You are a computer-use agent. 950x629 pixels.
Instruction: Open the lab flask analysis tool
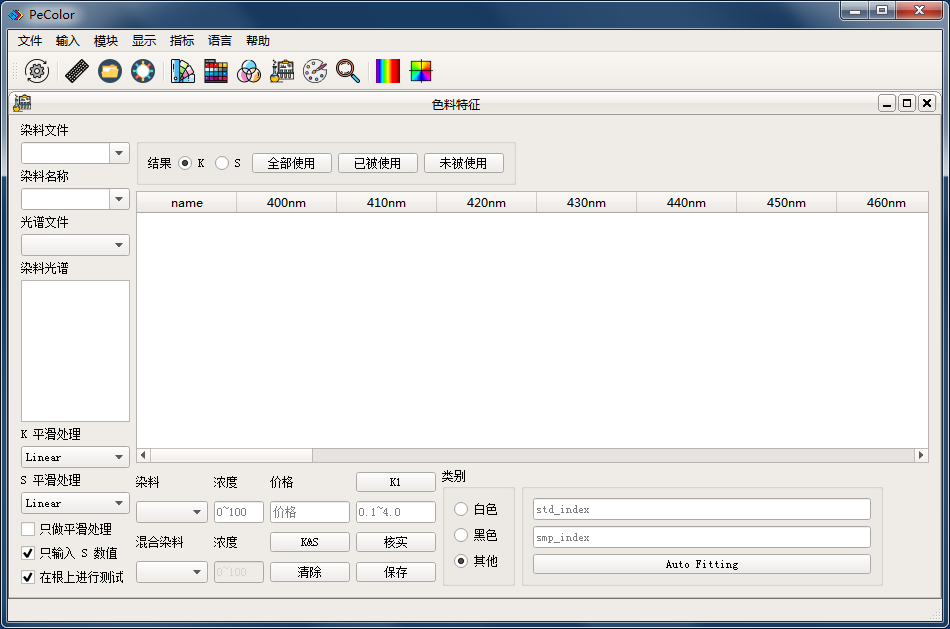pyautogui.click(x=282, y=71)
